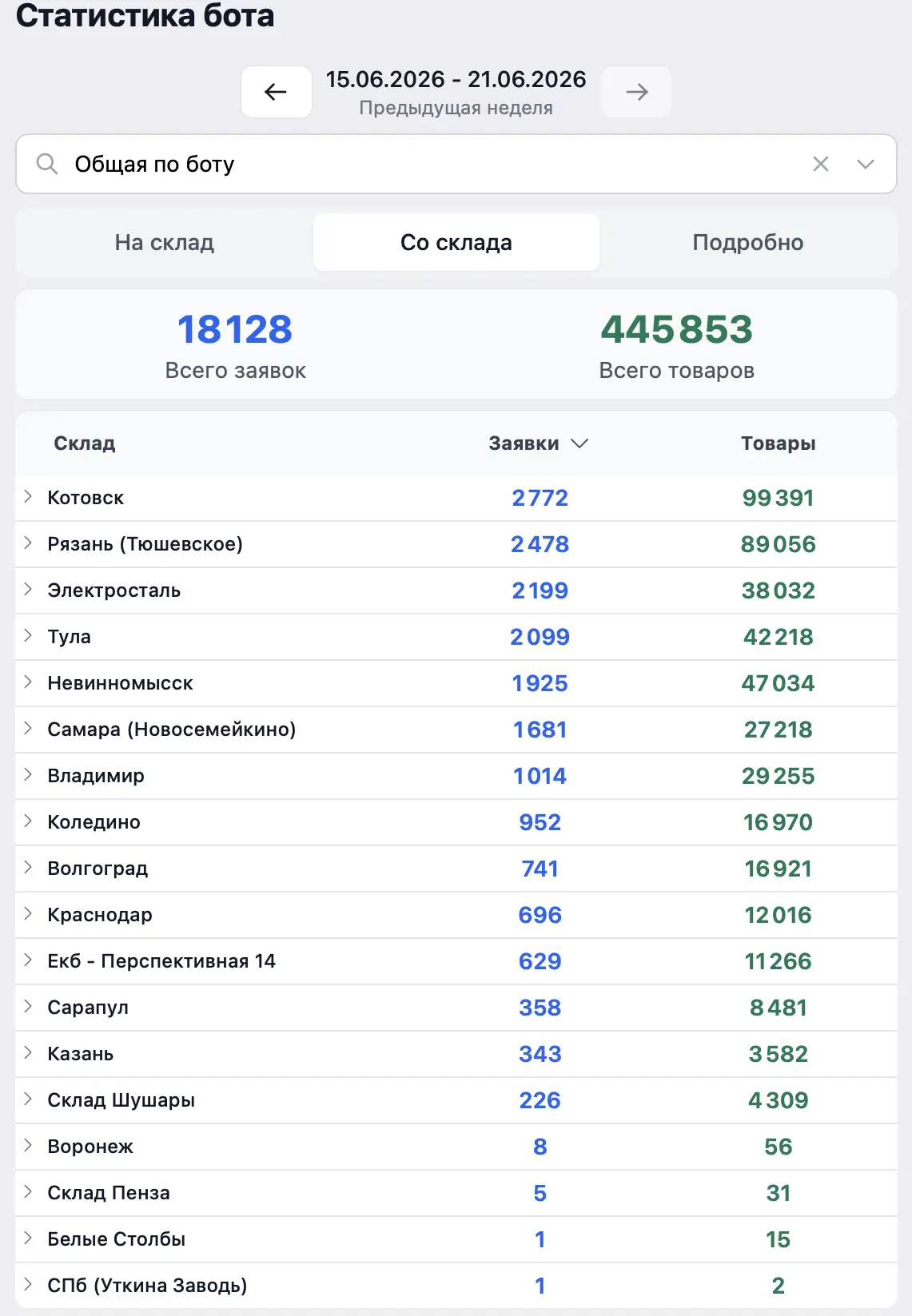Image resolution: width=912 pixels, height=1316 pixels.
Task: Click Электросталь goods value 38032
Action: coord(779,590)
